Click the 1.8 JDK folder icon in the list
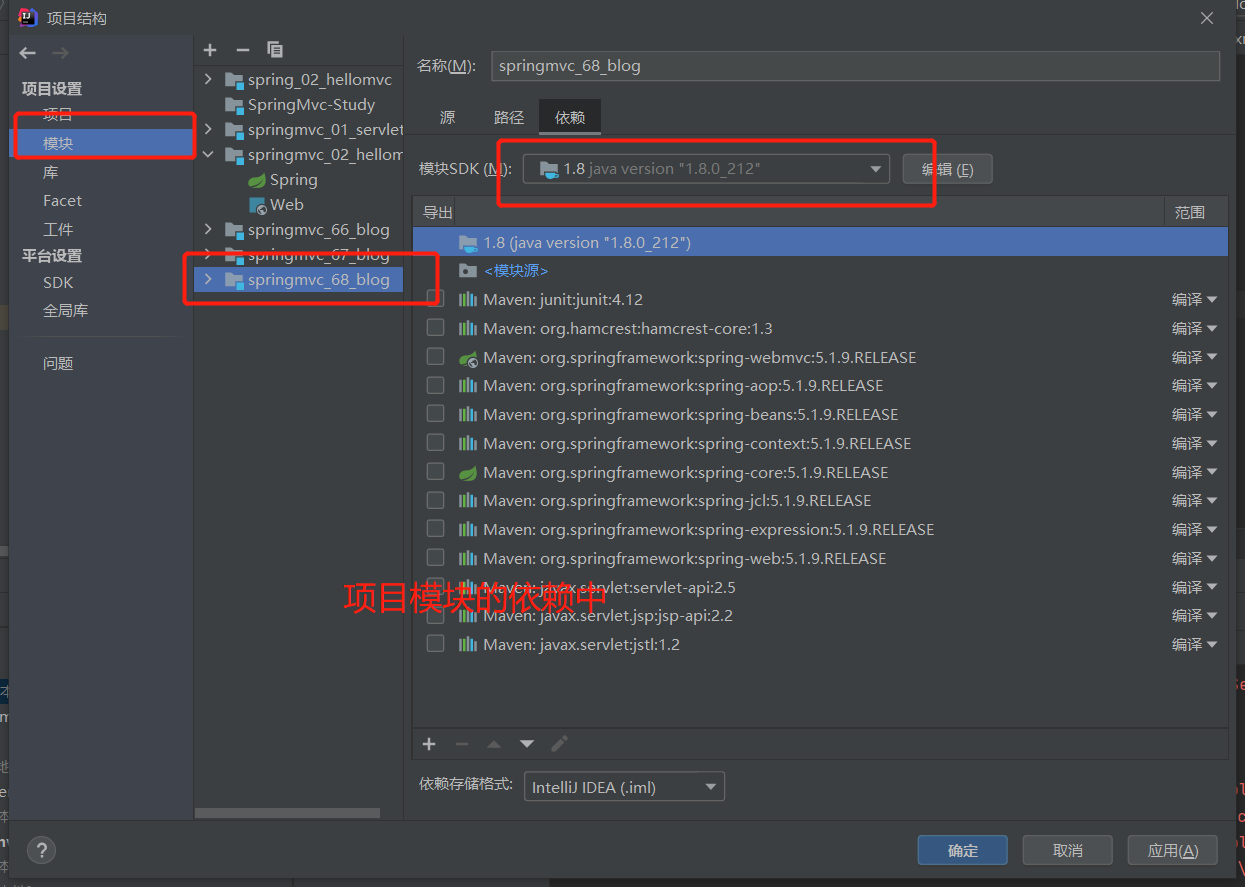 click(x=468, y=243)
